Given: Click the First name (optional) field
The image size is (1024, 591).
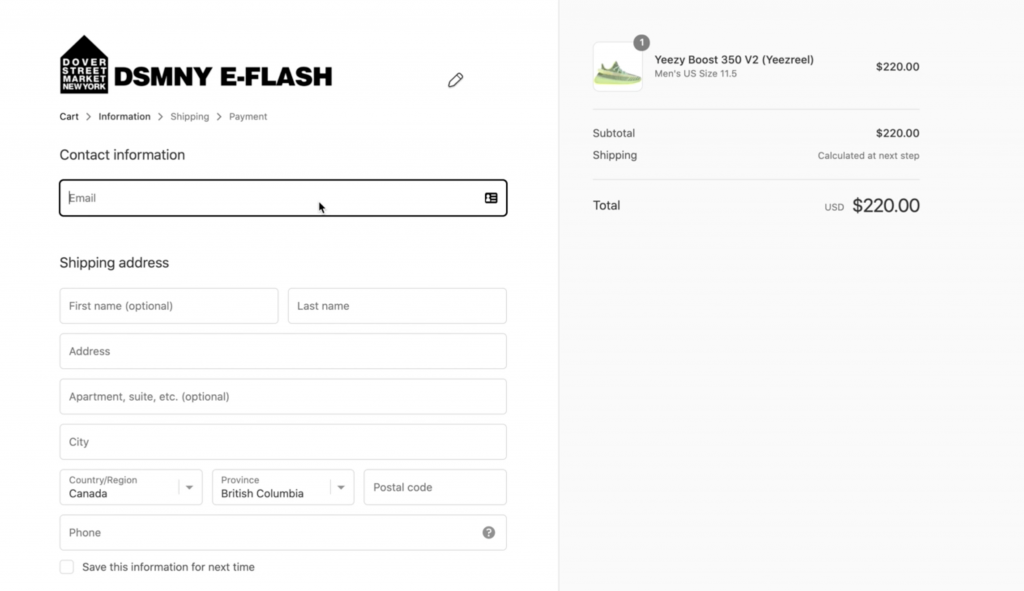Looking at the screenshot, I should [168, 306].
